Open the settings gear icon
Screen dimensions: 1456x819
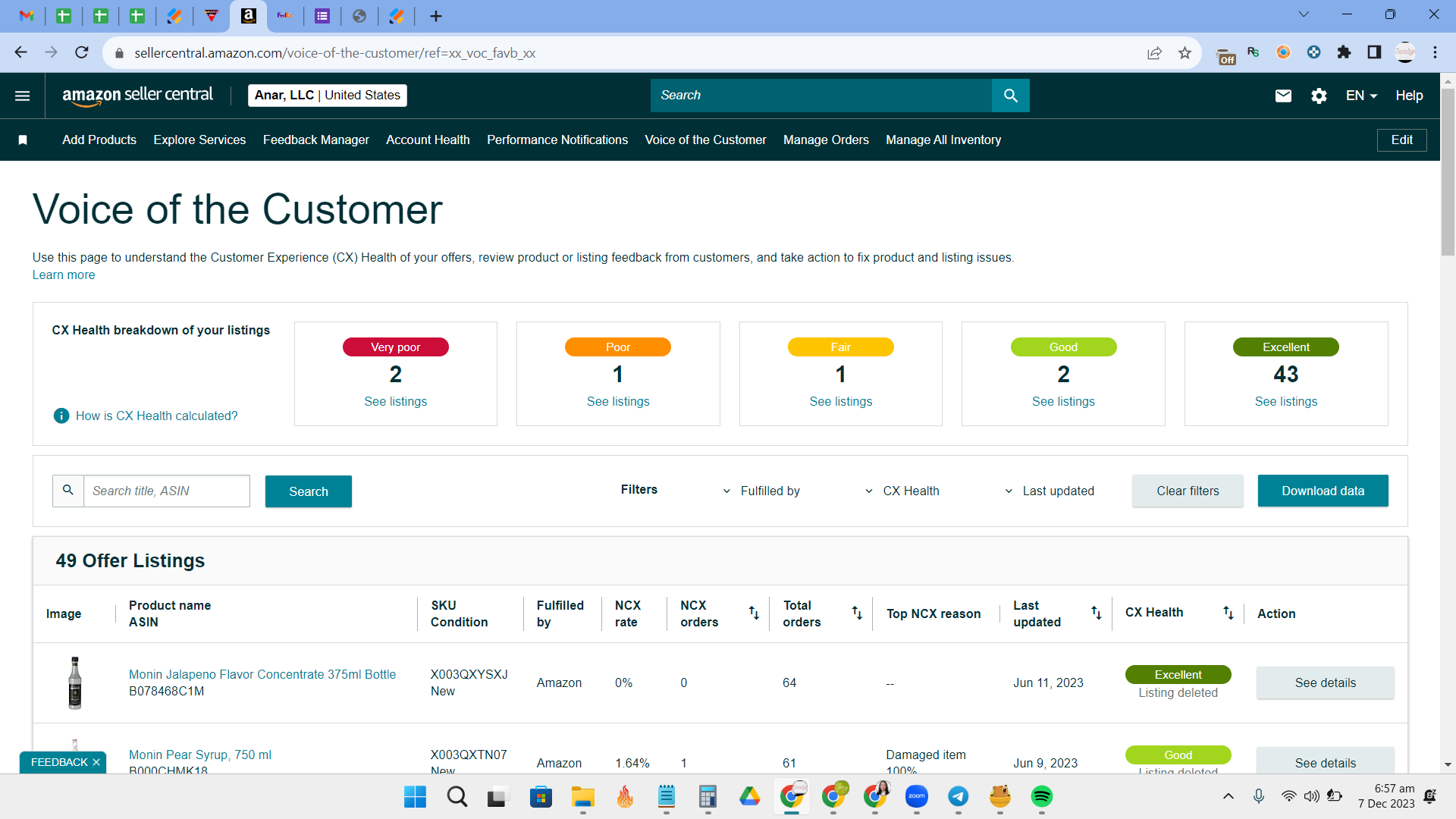click(x=1319, y=96)
